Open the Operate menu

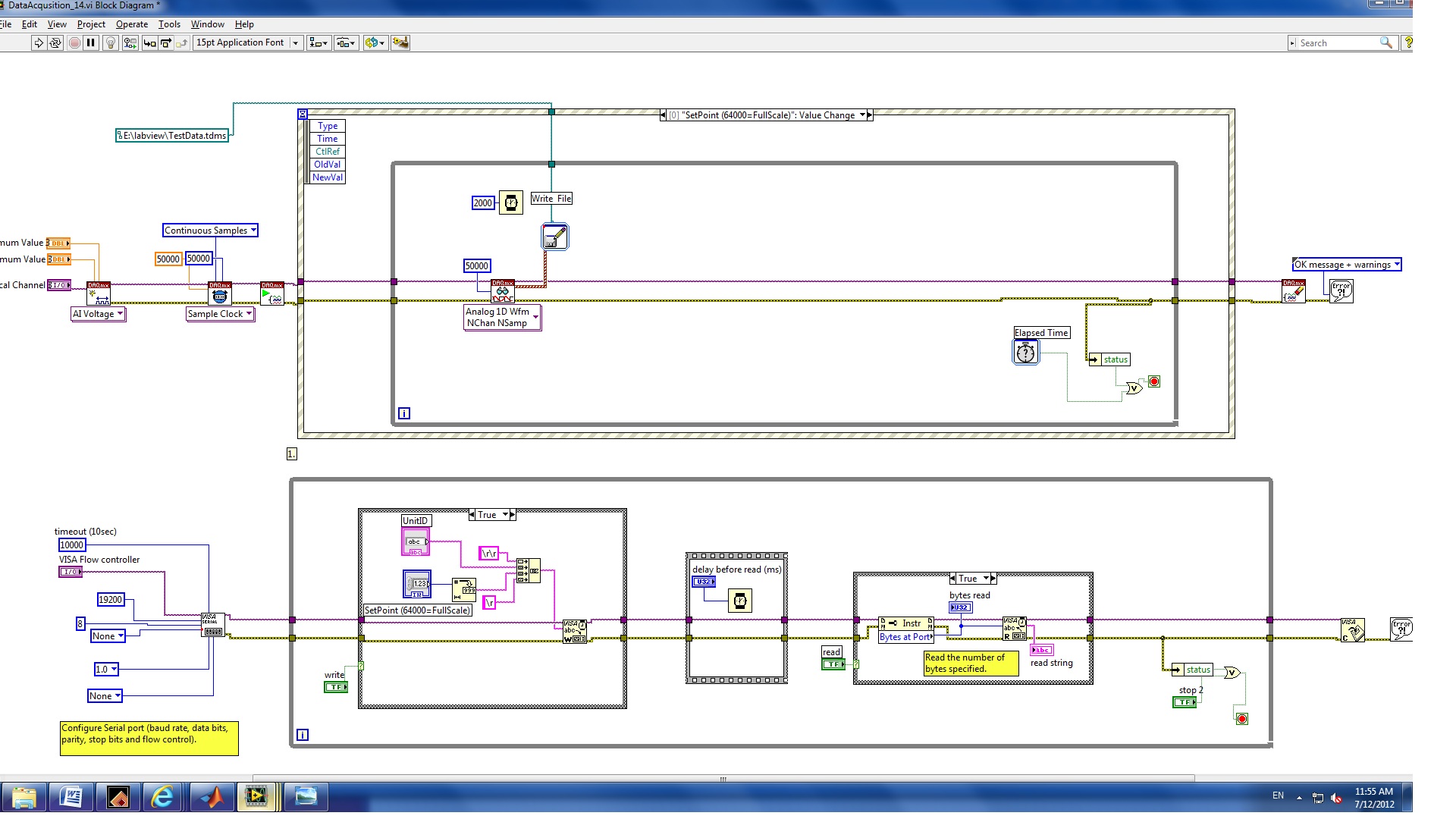click(x=132, y=24)
